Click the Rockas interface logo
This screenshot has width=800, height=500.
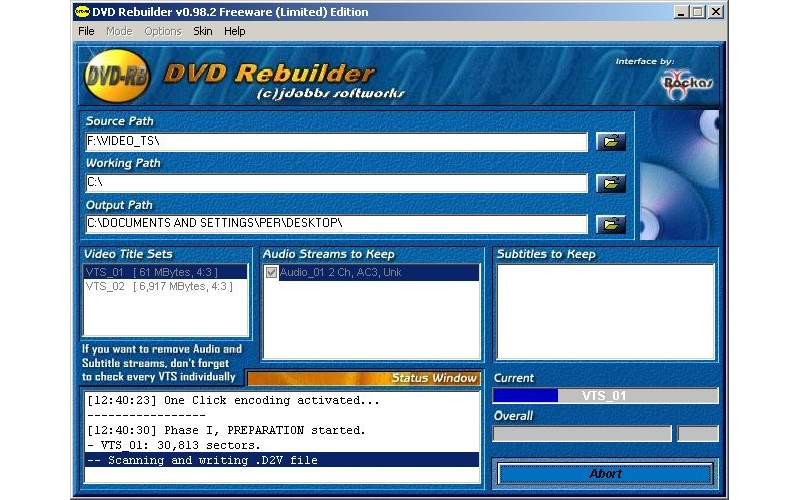pos(686,83)
